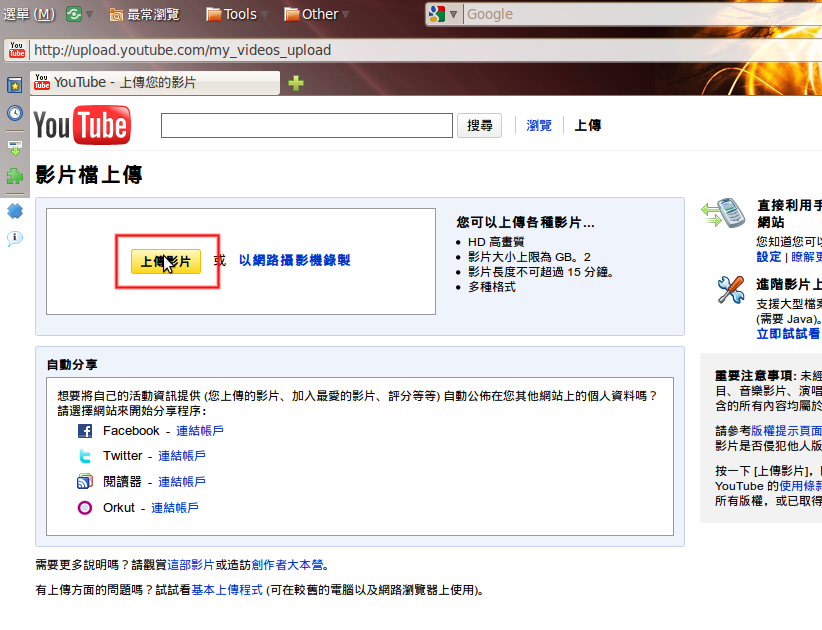Open the 這部影片 help video link
The width and height of the screenshot is (822, 630).
[191, 565]
